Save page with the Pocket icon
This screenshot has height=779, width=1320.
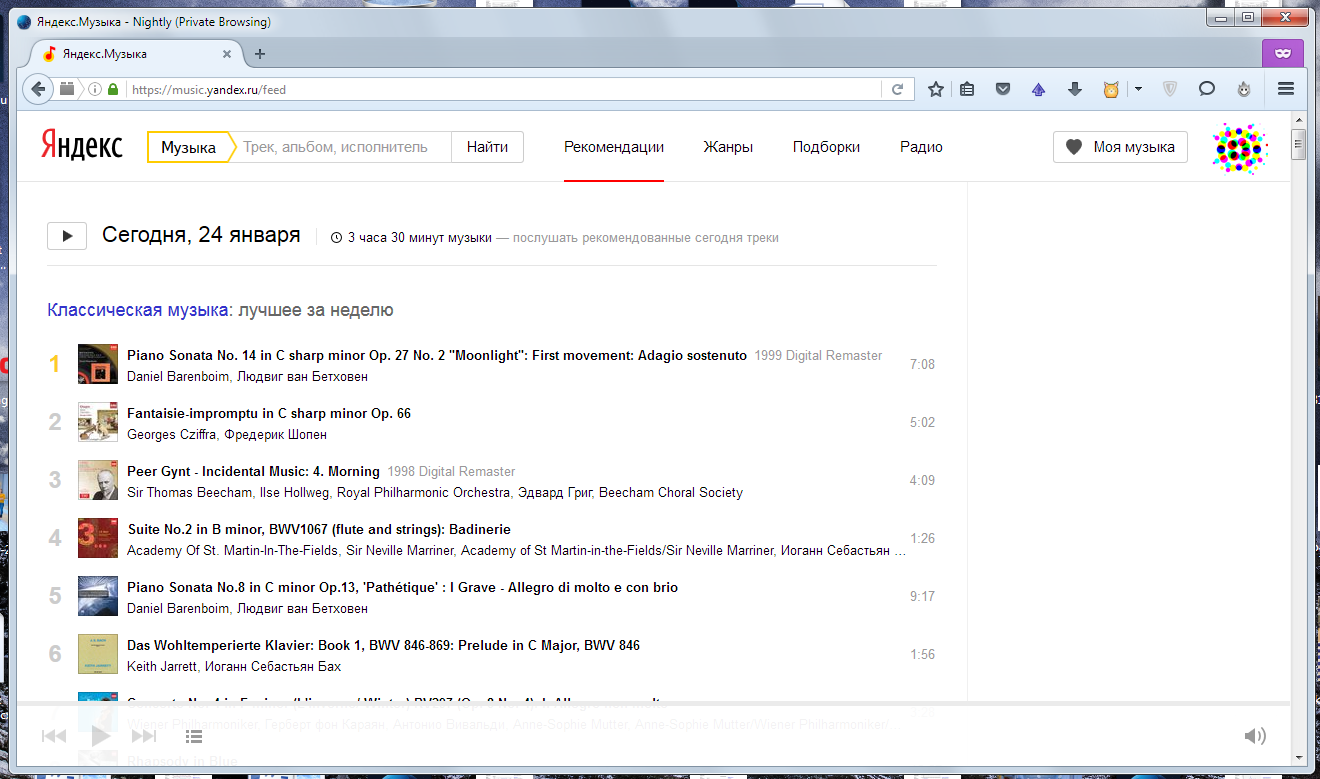tap(1003, 89)
